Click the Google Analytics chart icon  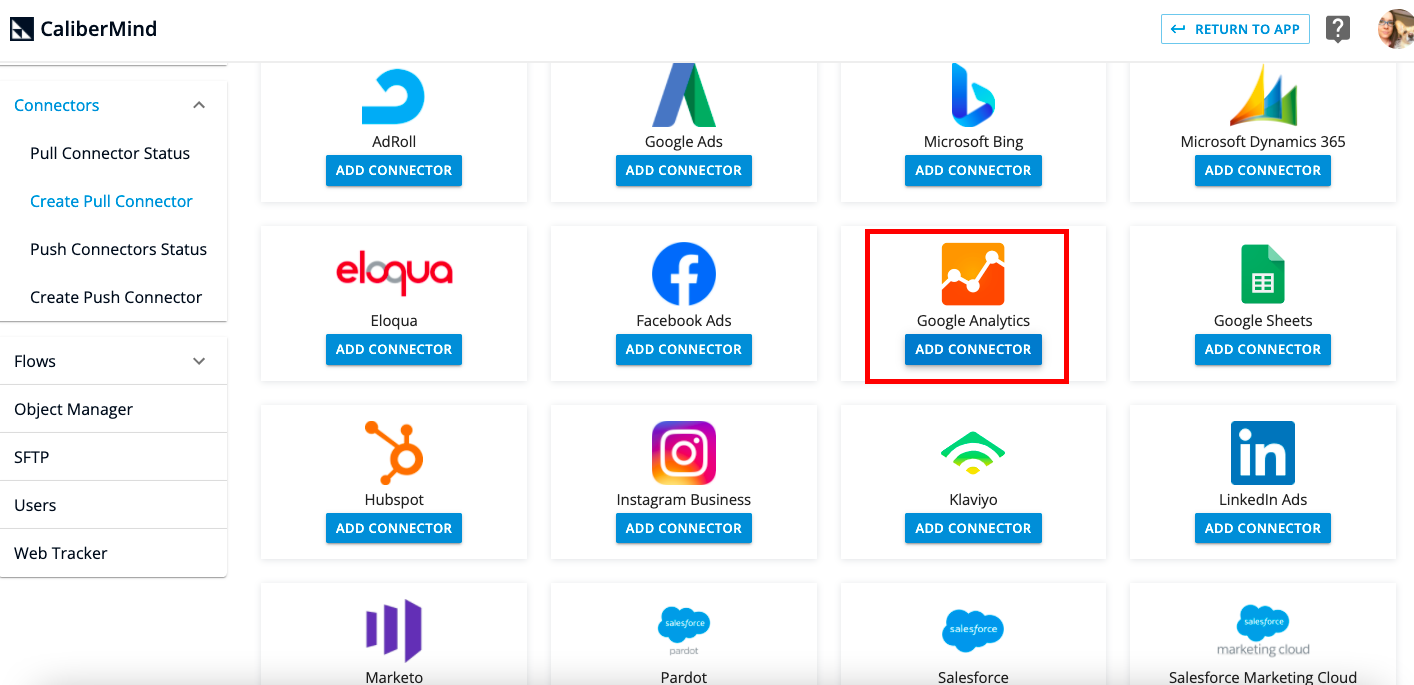[973, 274]
